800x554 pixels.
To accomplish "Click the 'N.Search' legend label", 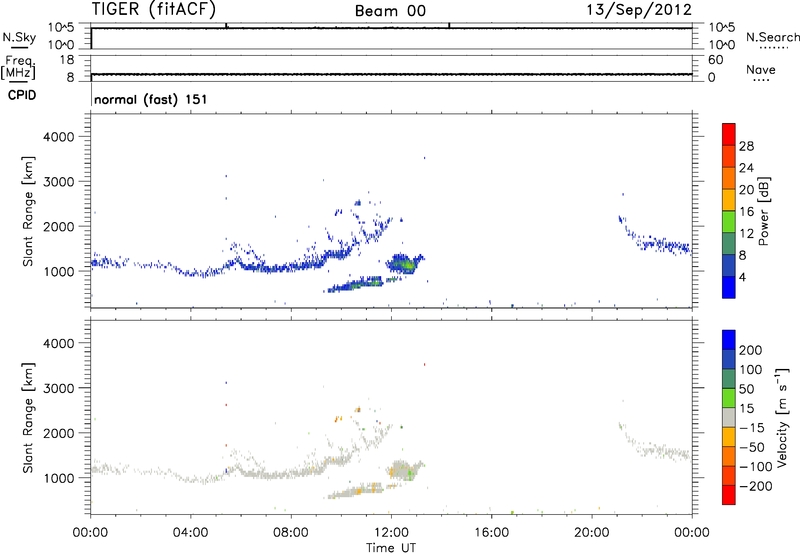I will (773, 37).
